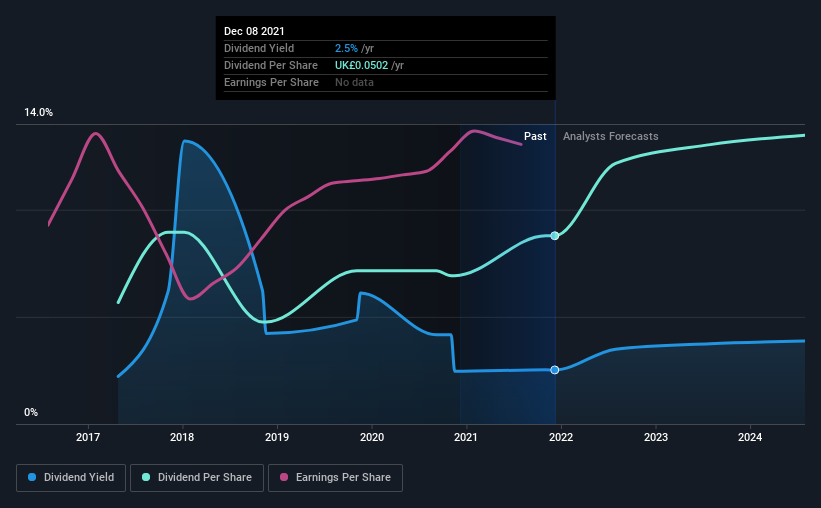Image resolution: width=821 pixels, height=508 pixels.
Task: Click the 2023 x-axis label
Action: coord(656,437)
